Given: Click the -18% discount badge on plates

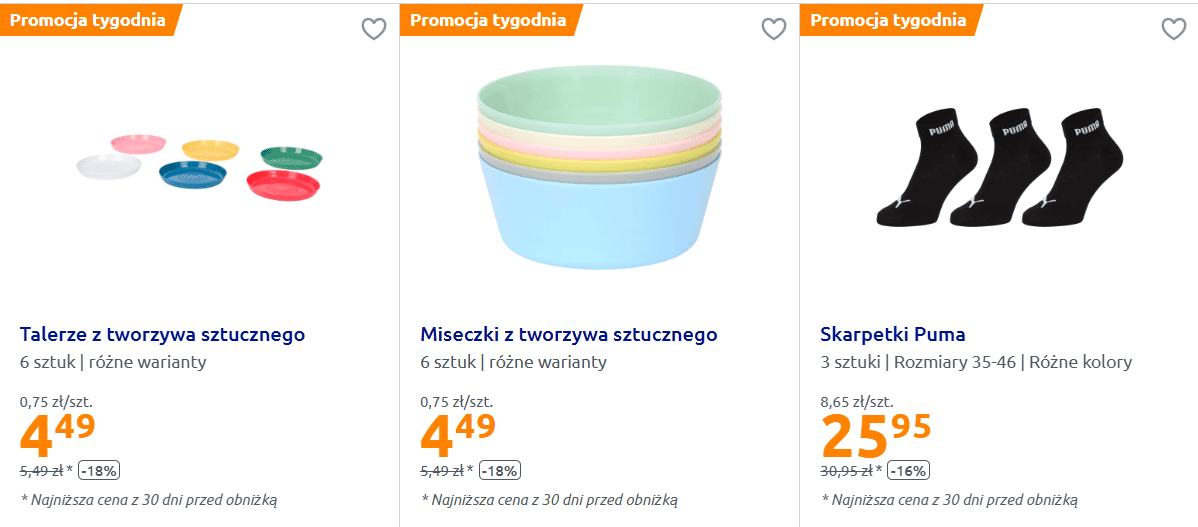Looking at the screenshot, I should pos(99,471).
